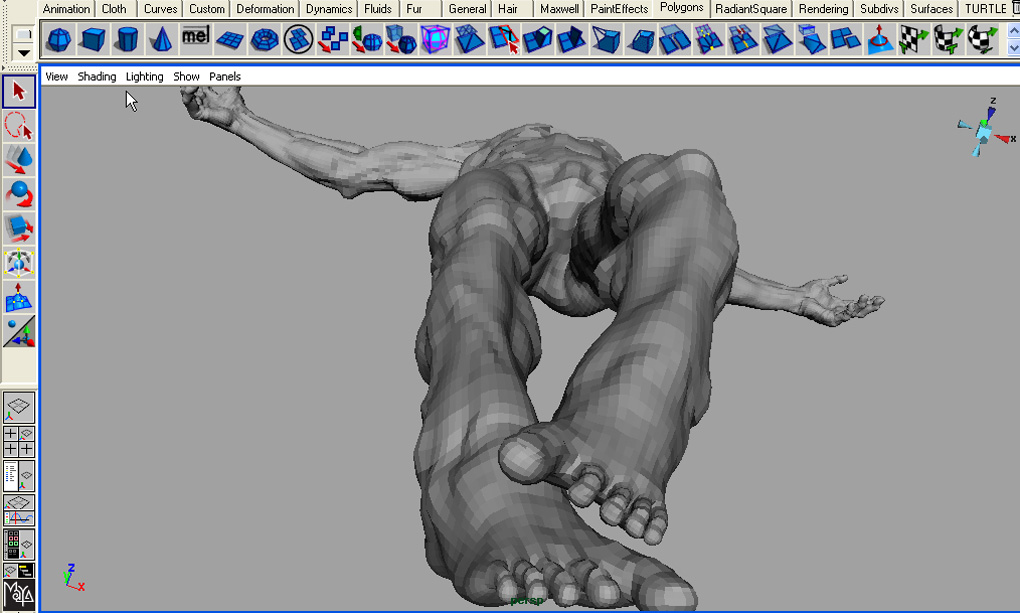Screen dimensions: 1020x613
Task: Click the shelf scroll down arrow
Action: [x=1013, y=48]
